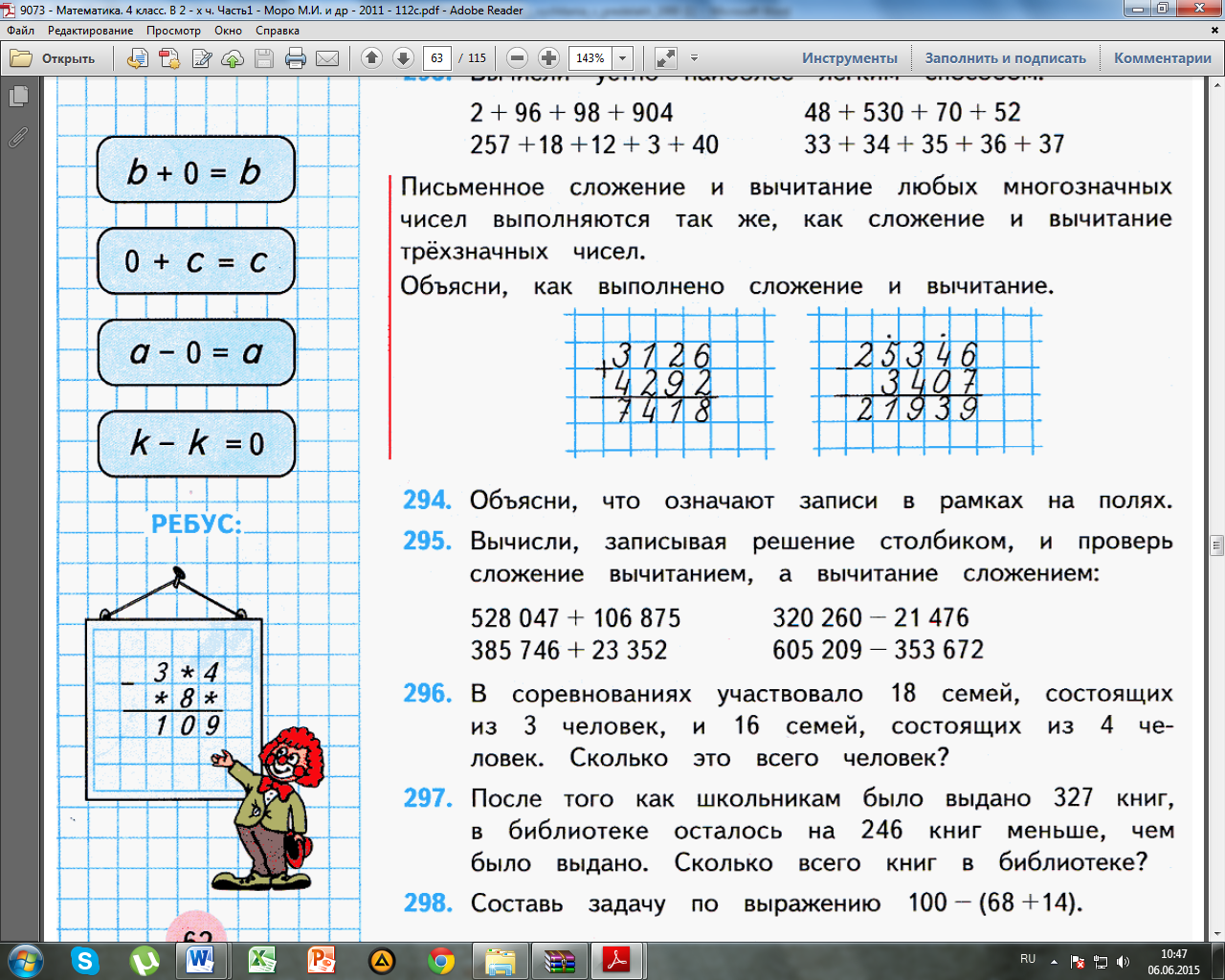Image resolution: width=1225 pixels, height=980 pixels.
Task: Open AIMP player from the taskbar
Action: click(x=382, y=960)
